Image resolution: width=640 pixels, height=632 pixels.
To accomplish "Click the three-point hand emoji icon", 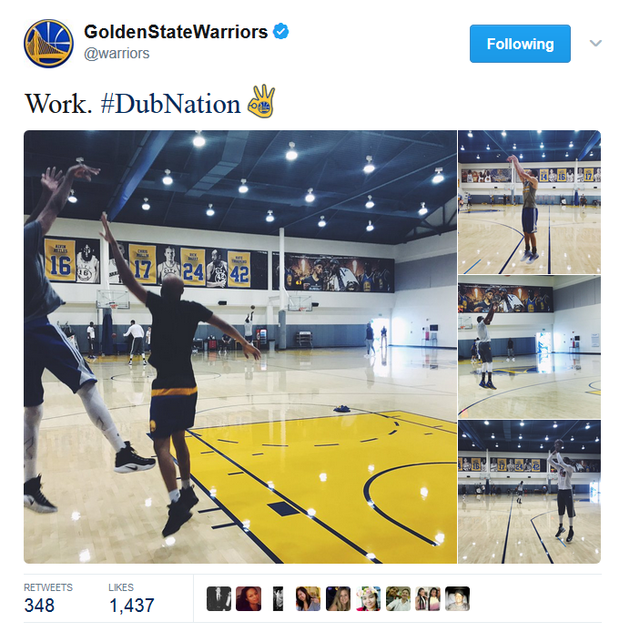I will click(261, 101).
